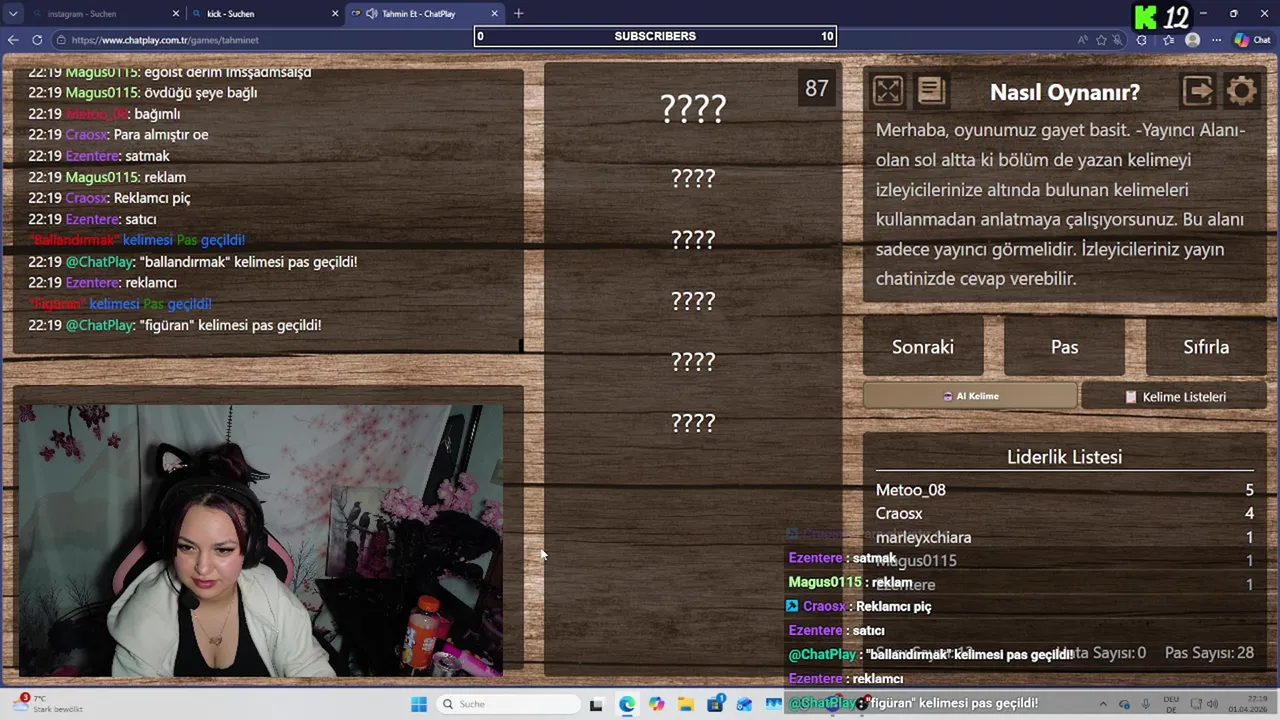
Task: Switch DEU keyboard language indicator
Action: coord(1171,704)
